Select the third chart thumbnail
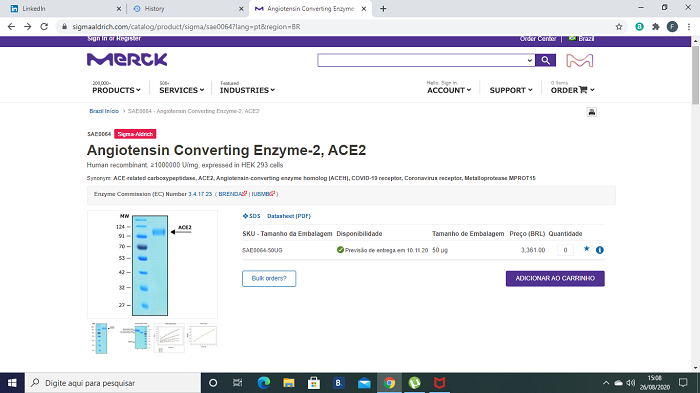The height and width of the screenshot is (393, 700). point(169,338)
